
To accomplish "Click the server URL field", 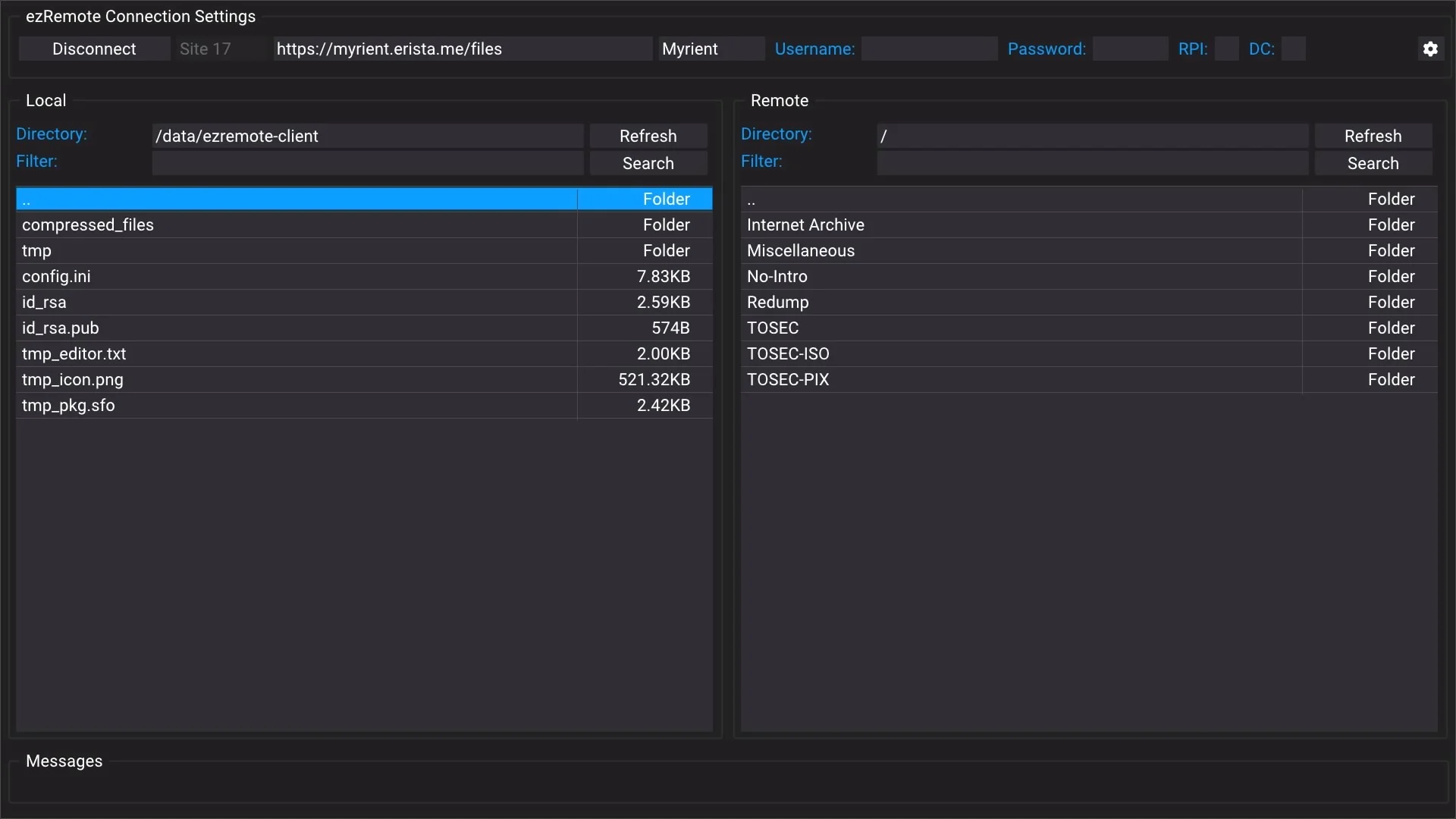I will (462, 49).
